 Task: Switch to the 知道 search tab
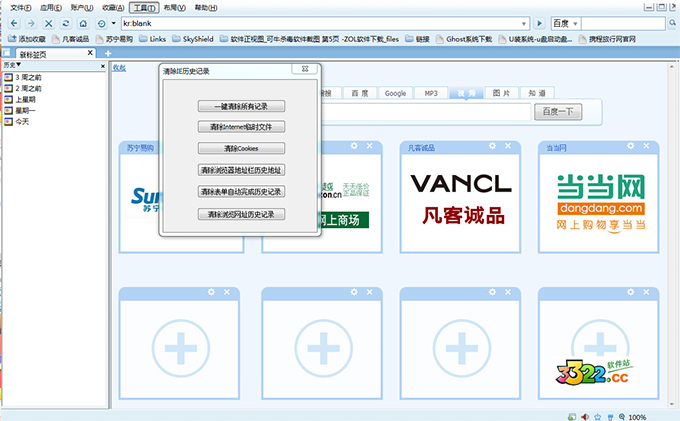tap(537, 93)
